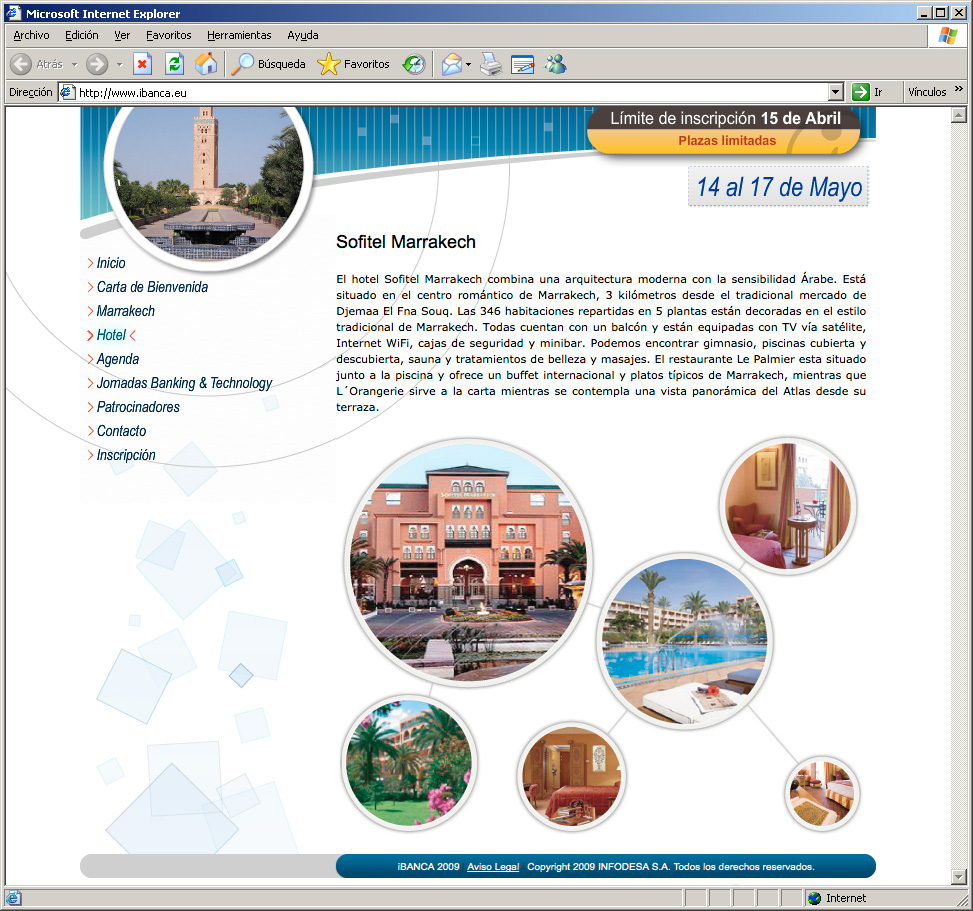973x911 pixels.
Task: Click the green Refresh page icon
Action: tap(174, 64)
